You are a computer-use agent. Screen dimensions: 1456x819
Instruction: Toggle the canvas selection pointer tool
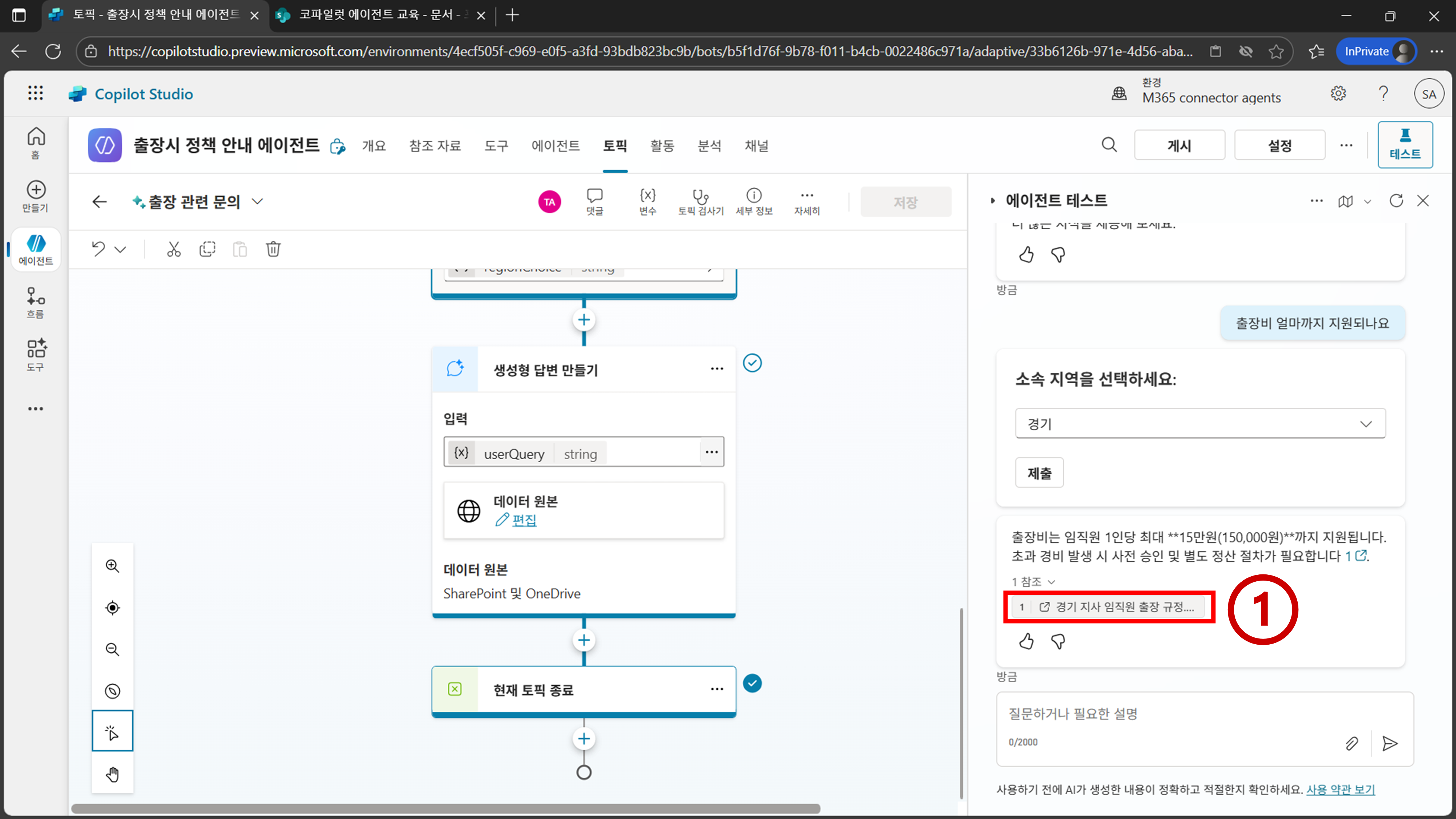(x=112, y=732)
